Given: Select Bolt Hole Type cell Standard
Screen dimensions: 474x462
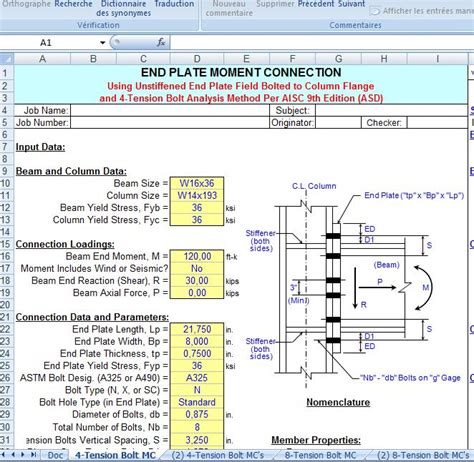Looking at the screenshot, I should [x=197, y=402].
